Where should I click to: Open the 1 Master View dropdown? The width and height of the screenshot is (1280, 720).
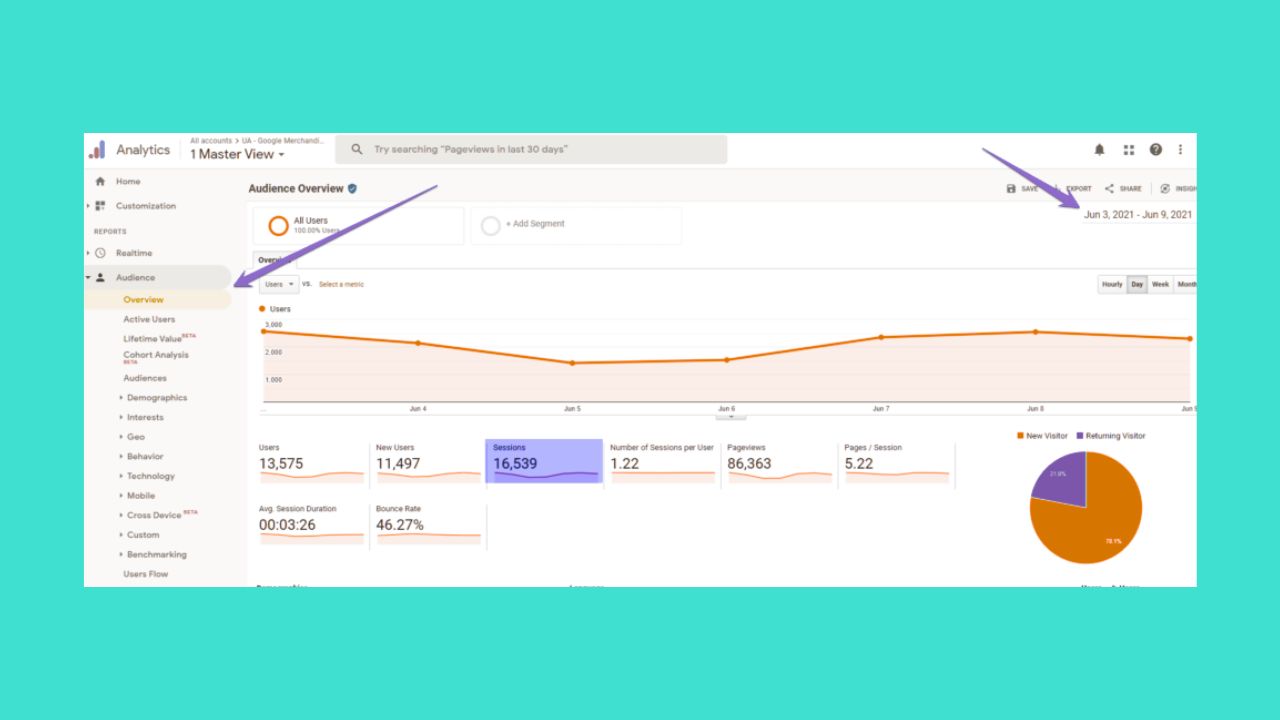point(237,154)
